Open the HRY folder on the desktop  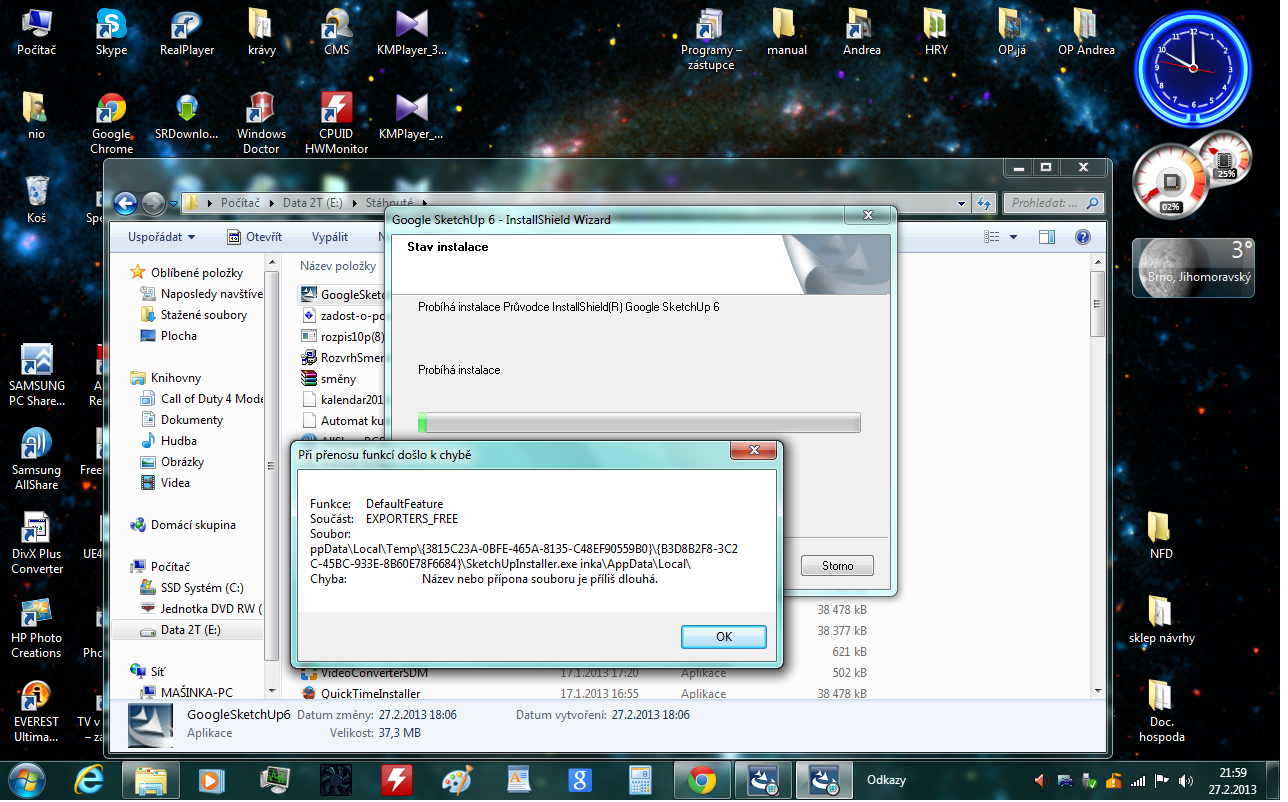[936, 32]
